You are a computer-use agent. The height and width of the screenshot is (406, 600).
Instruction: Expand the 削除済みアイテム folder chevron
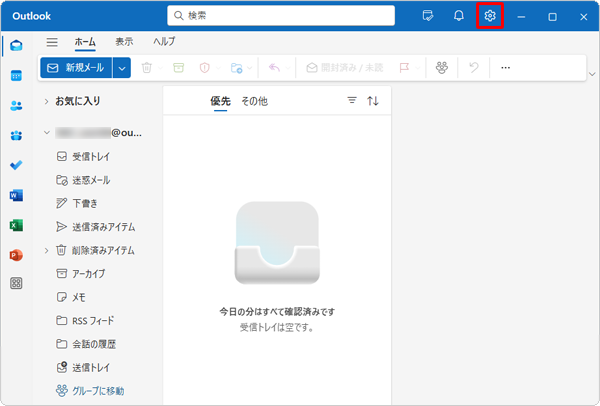[46, 251]
